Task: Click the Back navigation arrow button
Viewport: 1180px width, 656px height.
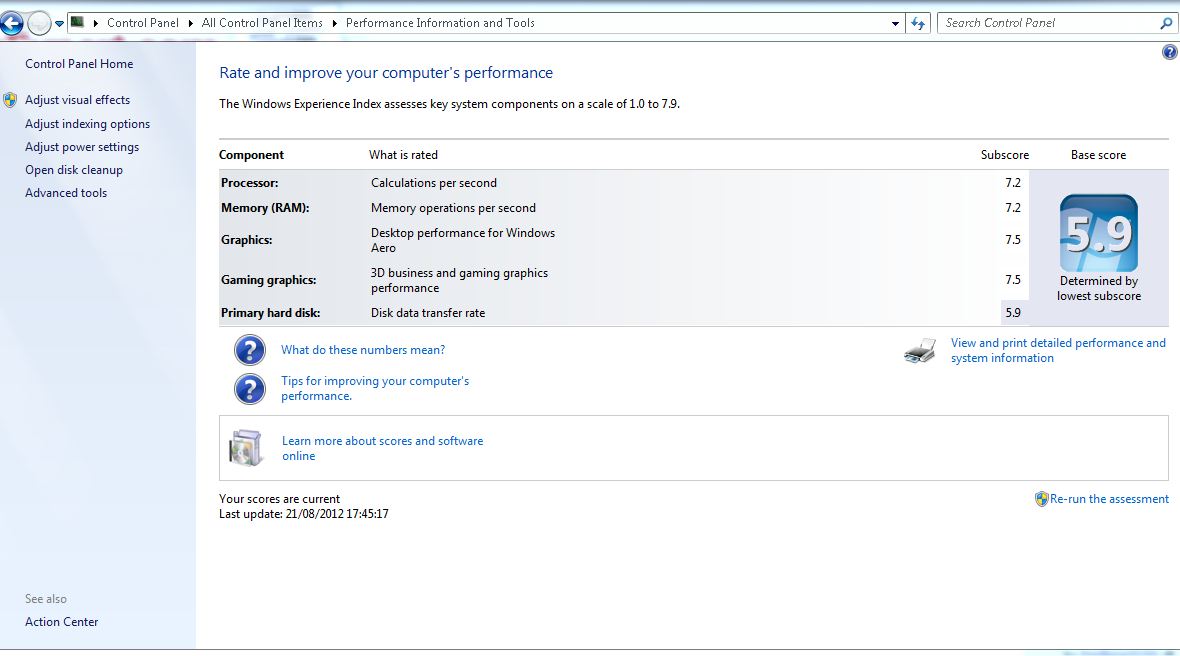Action: click(11, 23)
